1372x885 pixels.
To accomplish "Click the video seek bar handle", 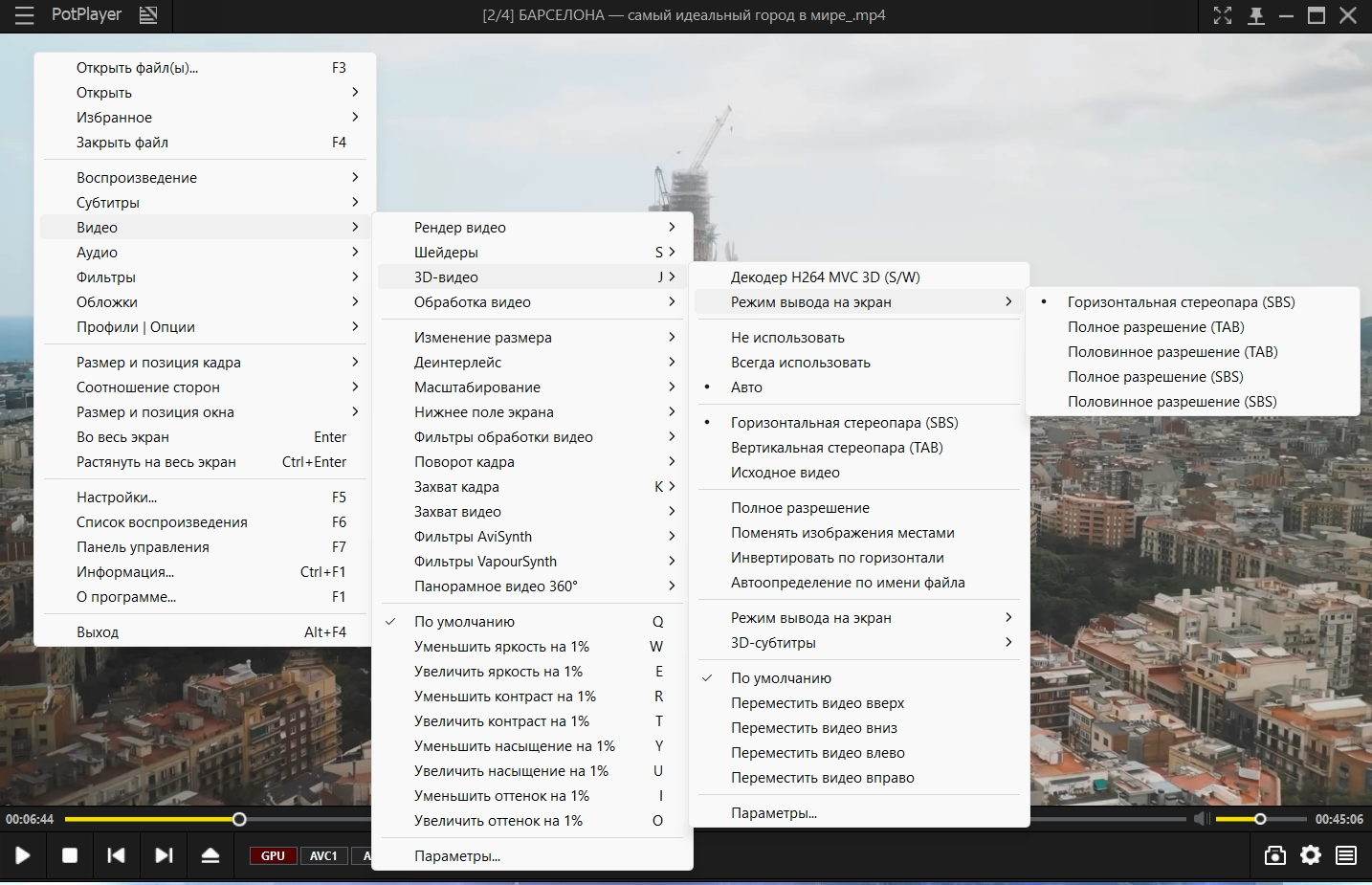I will coord(239,819).
